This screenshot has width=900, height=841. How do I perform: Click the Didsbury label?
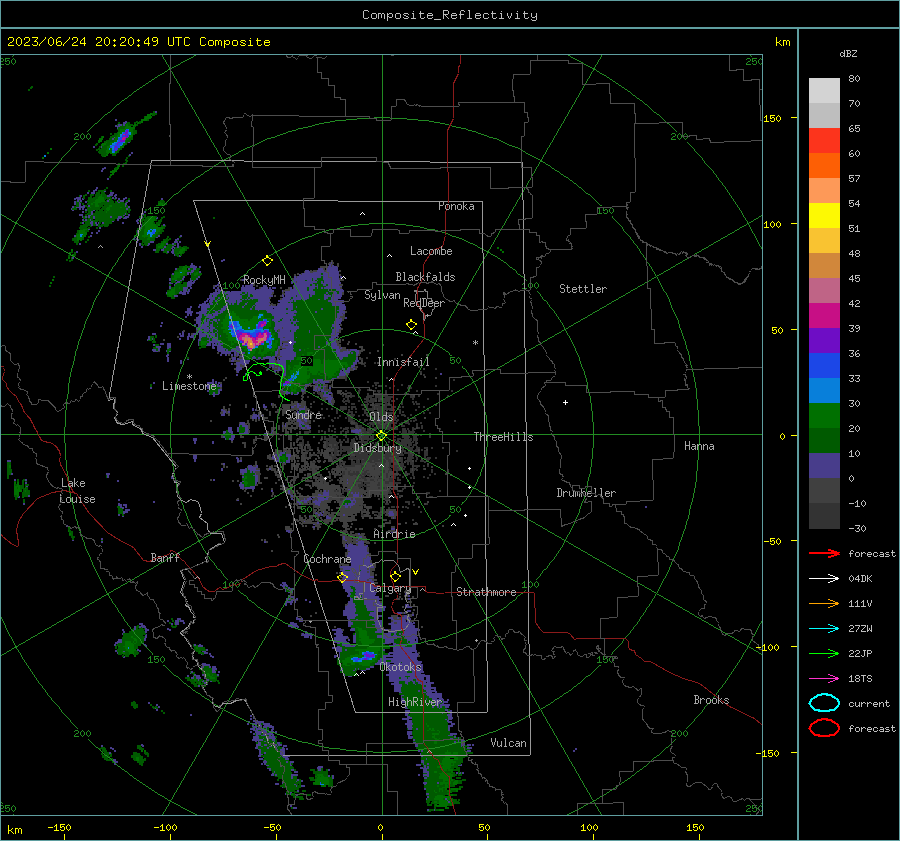pos(377,448)
